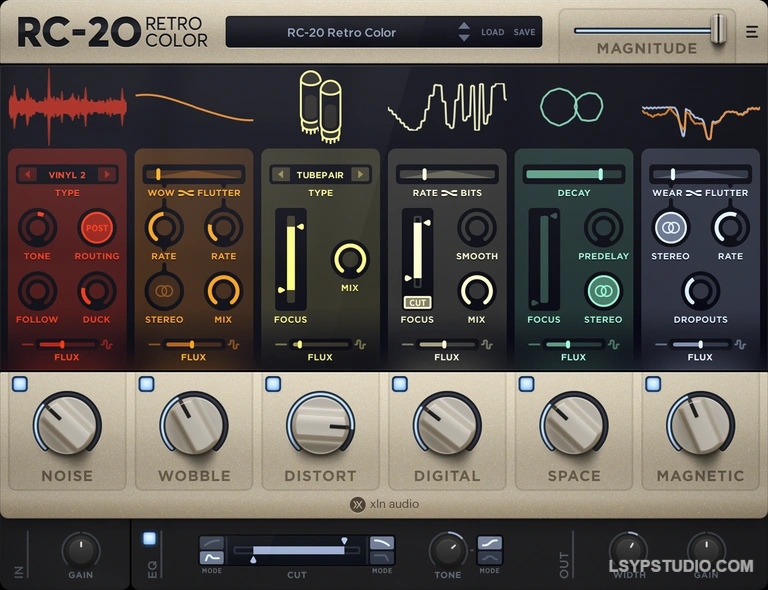Toggle the Wobble STEREO button
This screenshot has width=768, height=590.
pyautogui.click(x=164, y=291)
